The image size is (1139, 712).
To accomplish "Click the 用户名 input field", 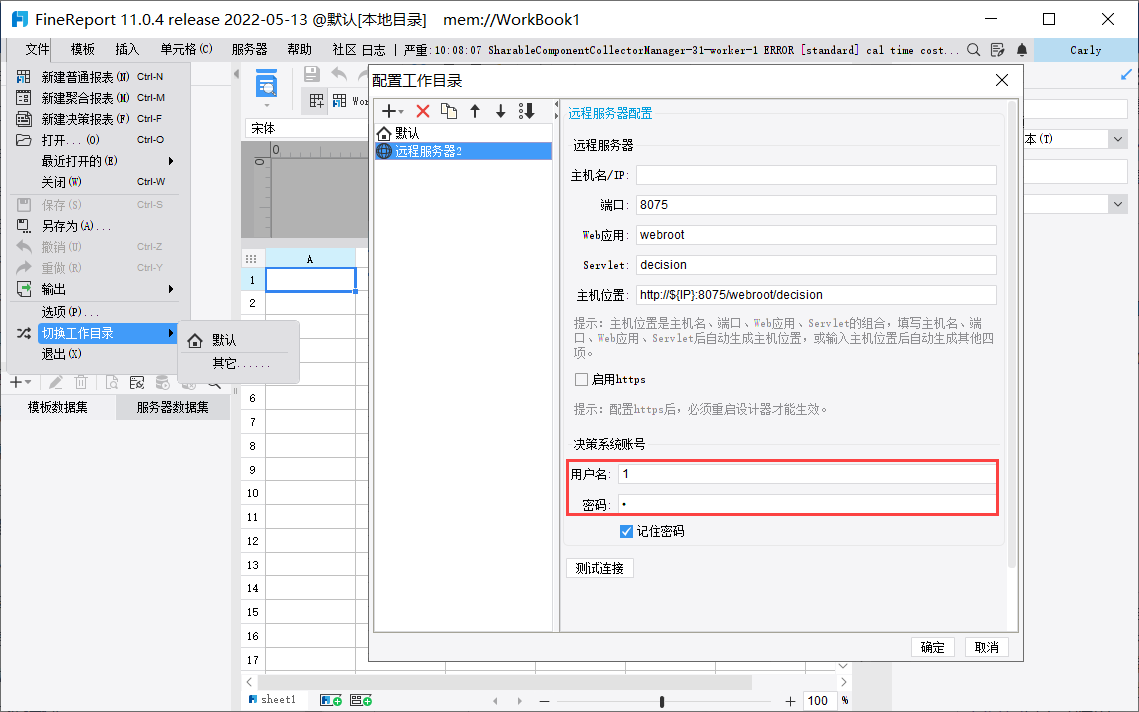I will click(807, 474).
